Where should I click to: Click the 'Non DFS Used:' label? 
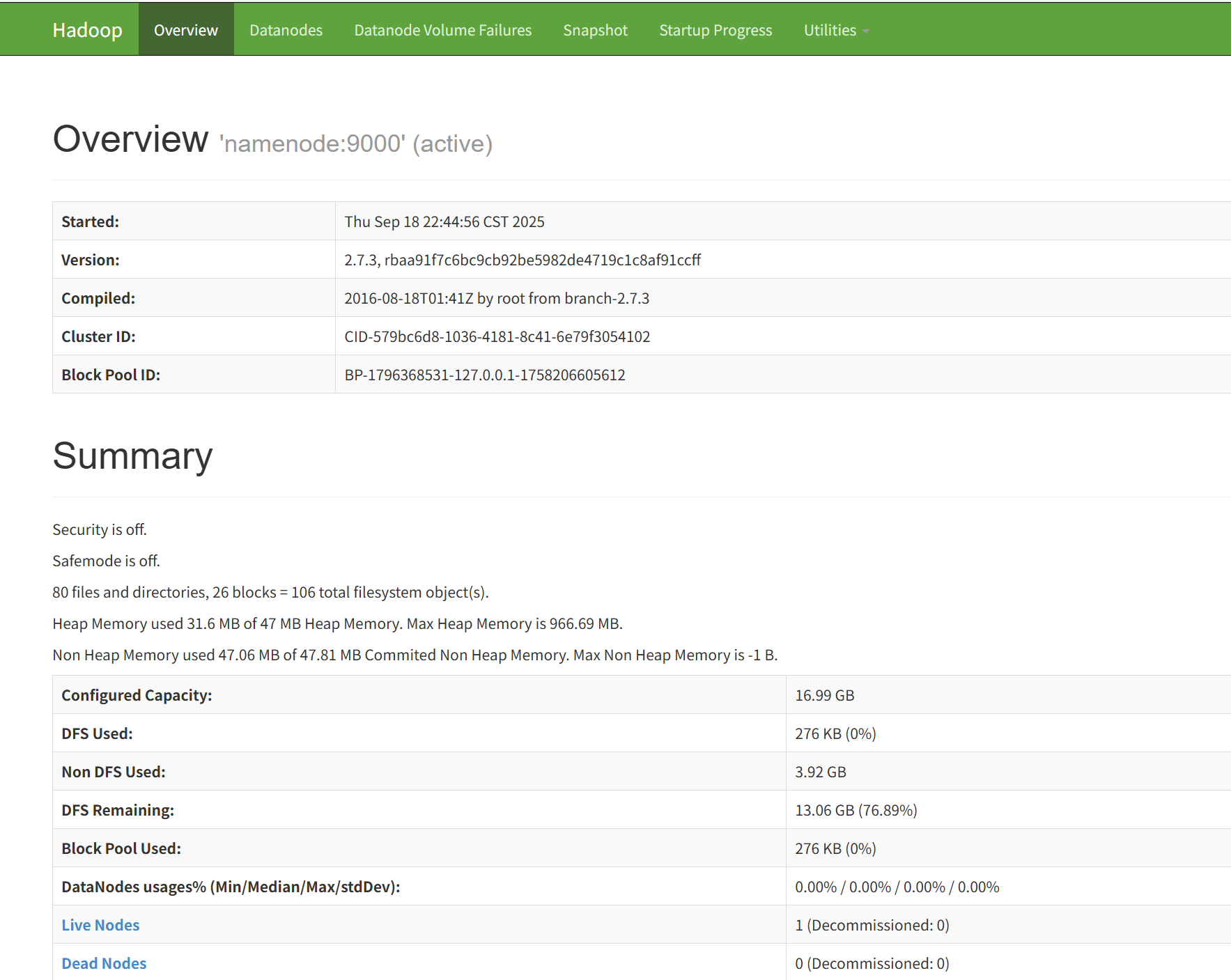coord(114,772)
